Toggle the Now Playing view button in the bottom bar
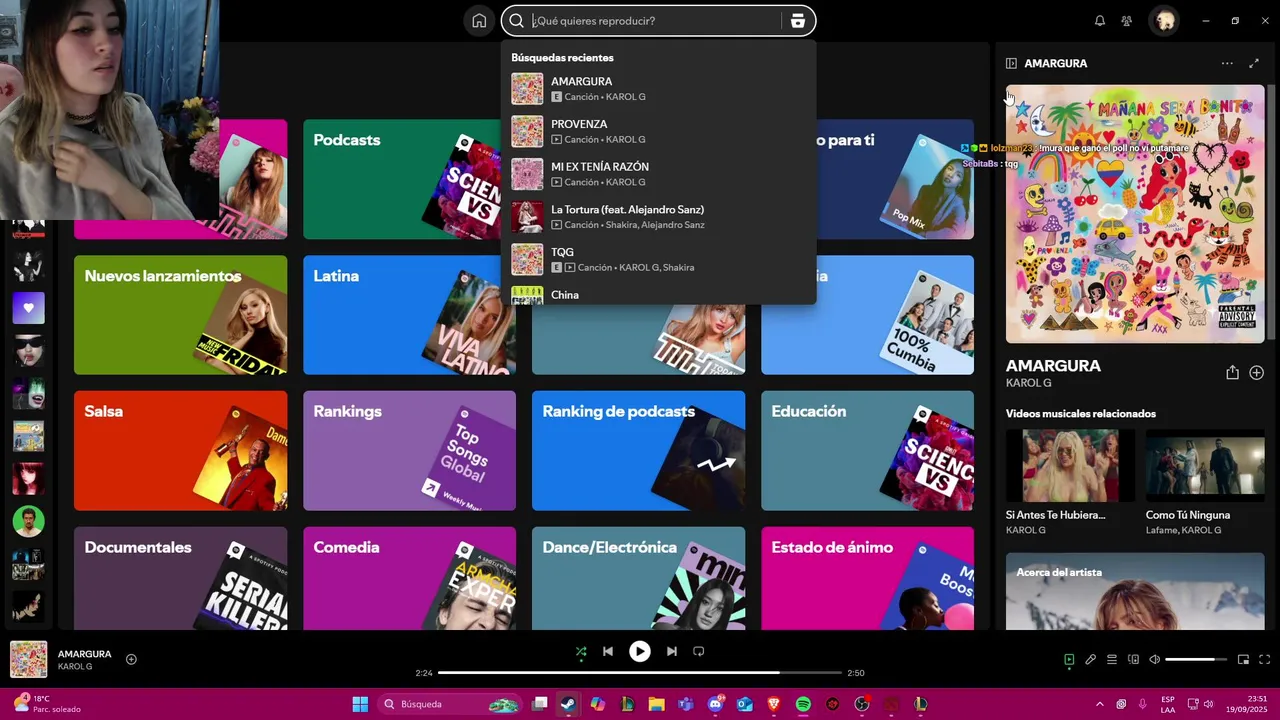This screenshot has height=720, width=1280. coord(1069,659)
